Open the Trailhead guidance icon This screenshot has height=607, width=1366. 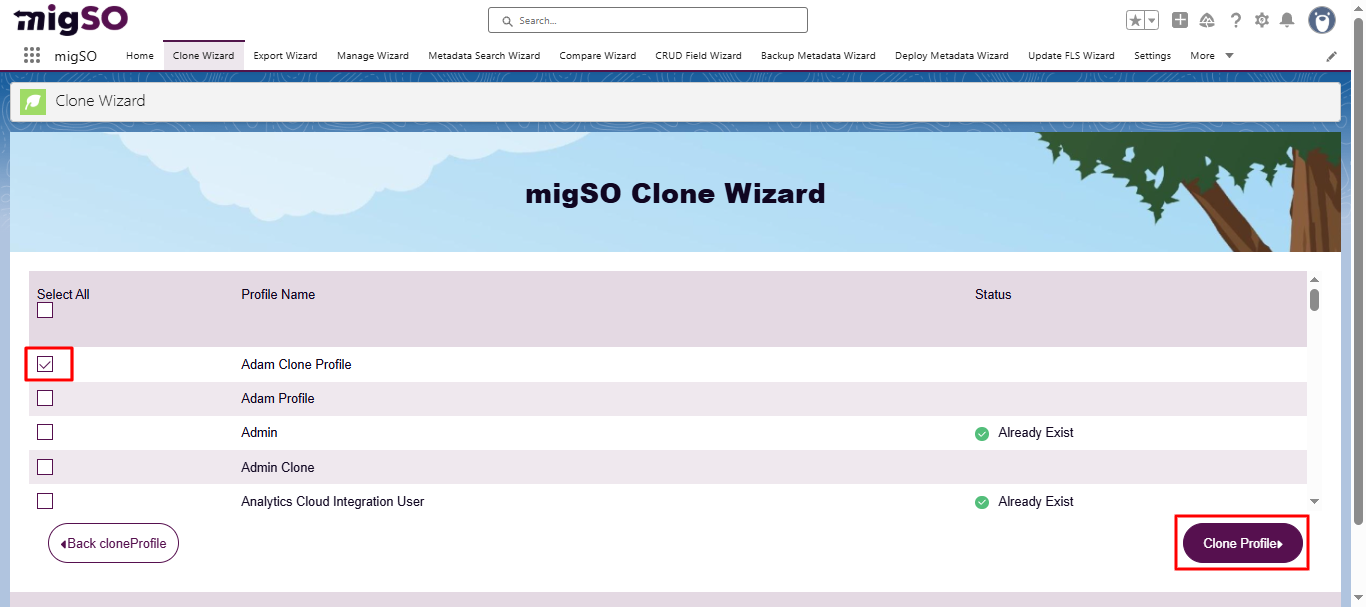tap(1207, 20)
